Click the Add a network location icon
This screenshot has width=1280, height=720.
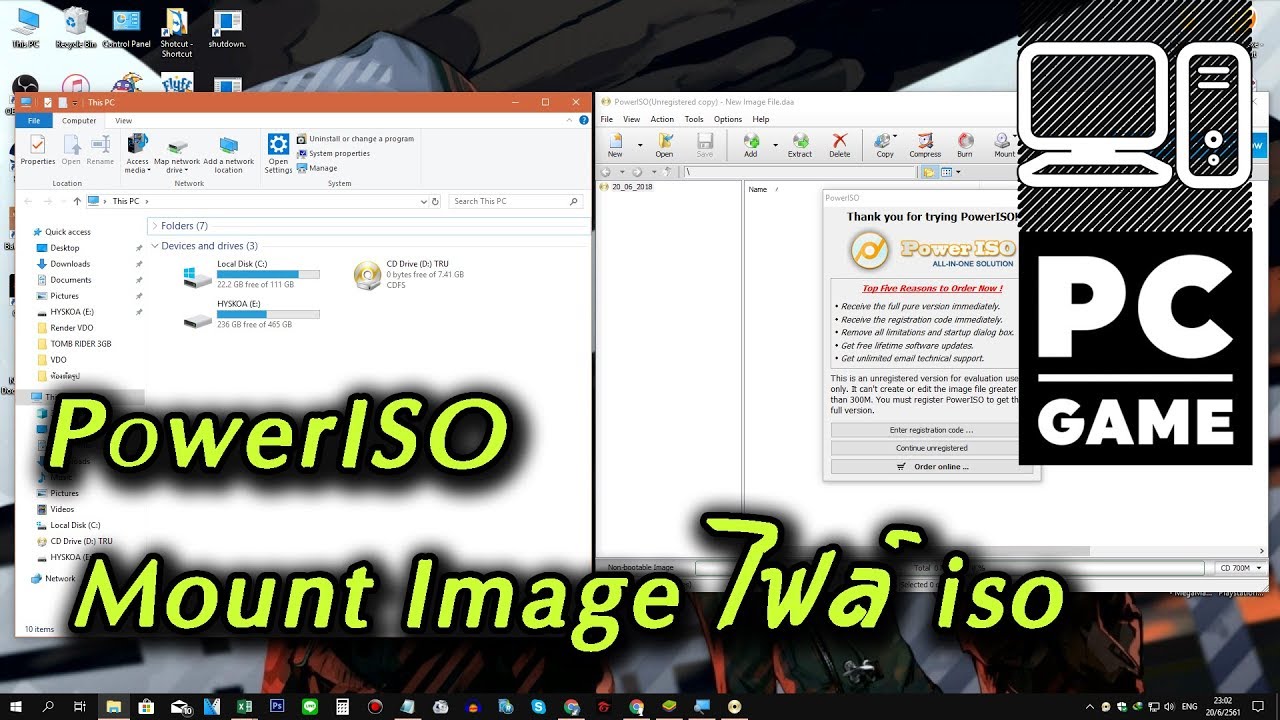[229, 146]
